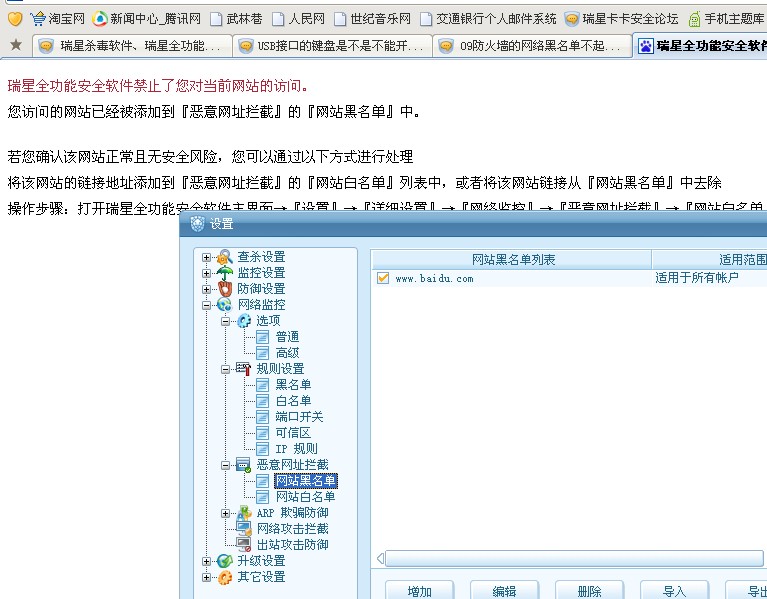Screen dimensions: 767x599
Task: Click the 编辑 button
Action: click(504, 590)
